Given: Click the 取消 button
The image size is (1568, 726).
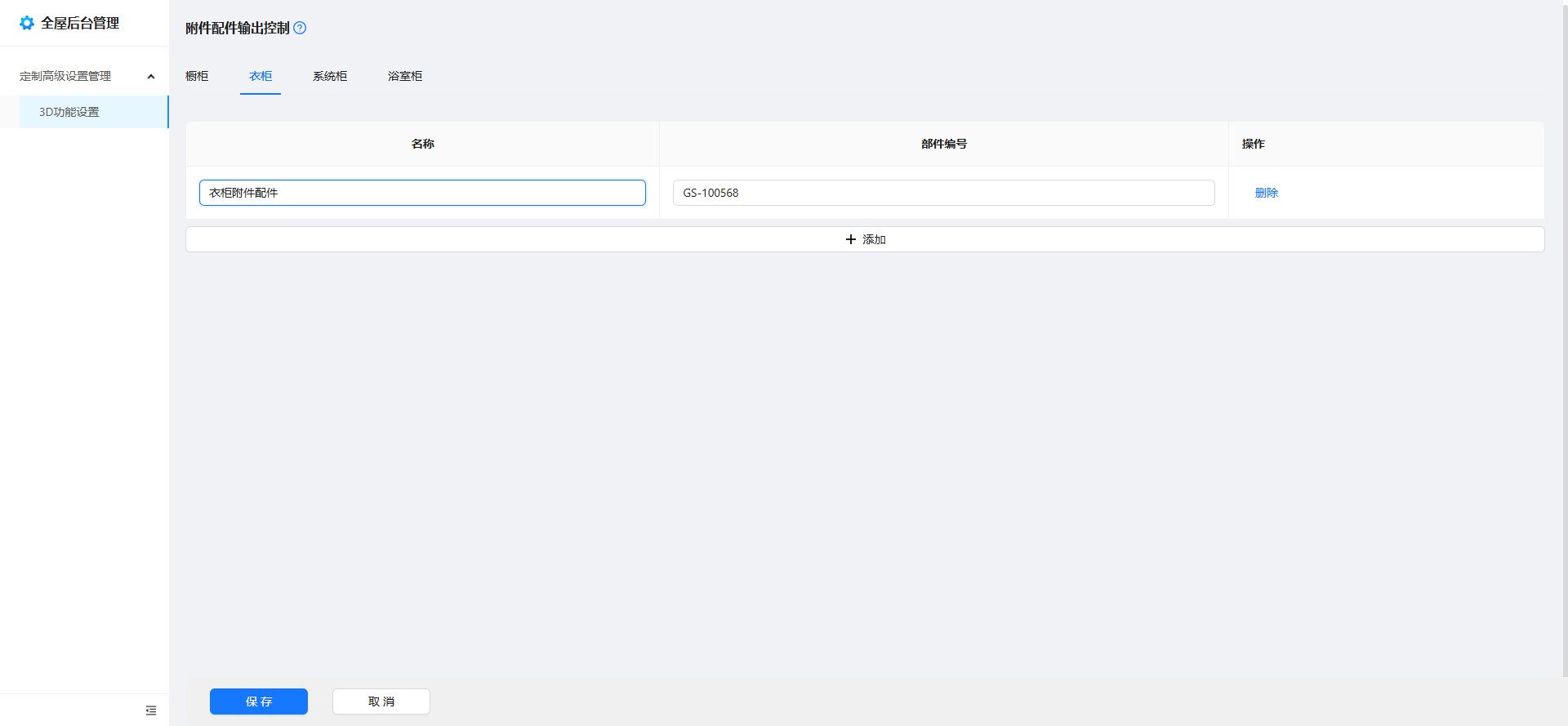Looking at the screenshot, I should (x=381, y=702).
